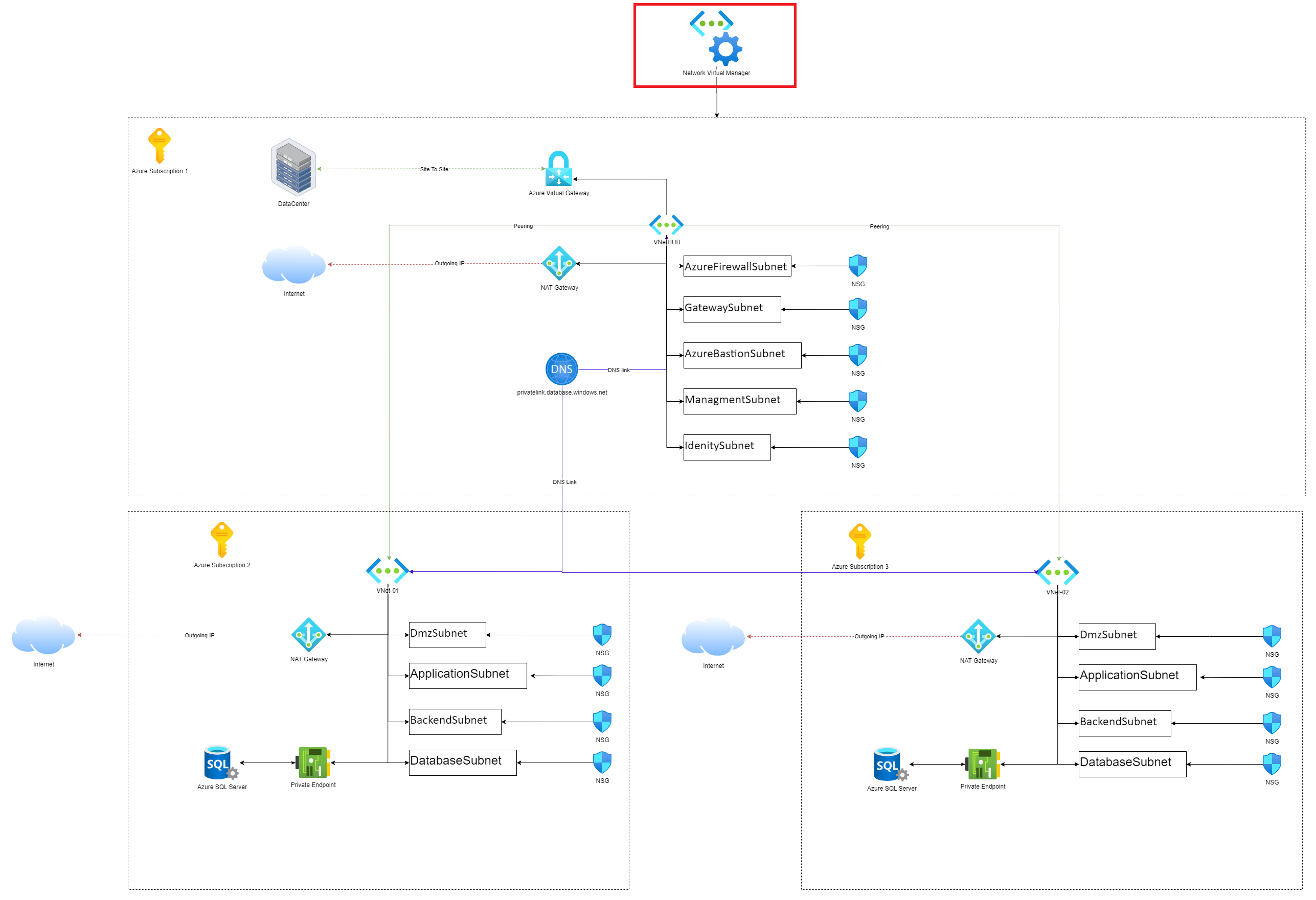Click the Site To Site connection label
This screenshot has width=1316, height=900.
[x=434, y=169]
